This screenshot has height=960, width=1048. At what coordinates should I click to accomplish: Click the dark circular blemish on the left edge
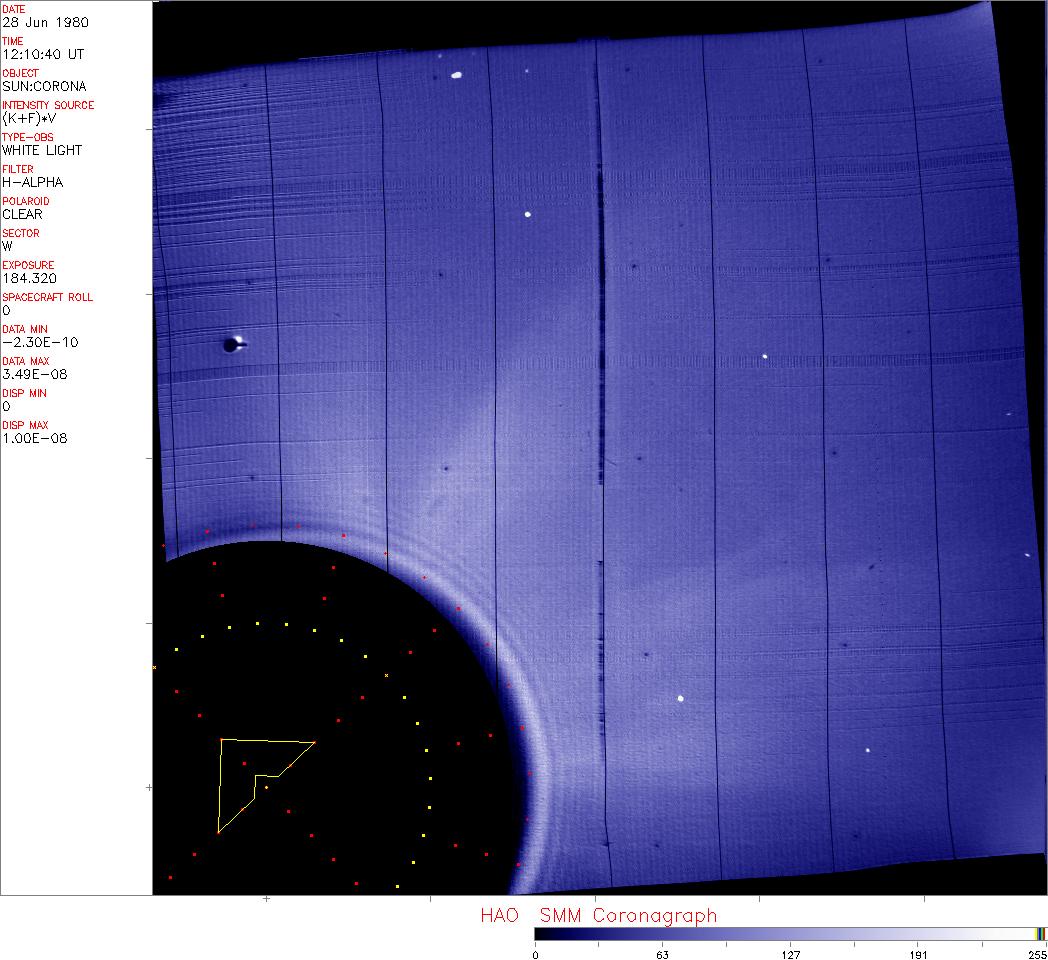click(x=231, y=345)
